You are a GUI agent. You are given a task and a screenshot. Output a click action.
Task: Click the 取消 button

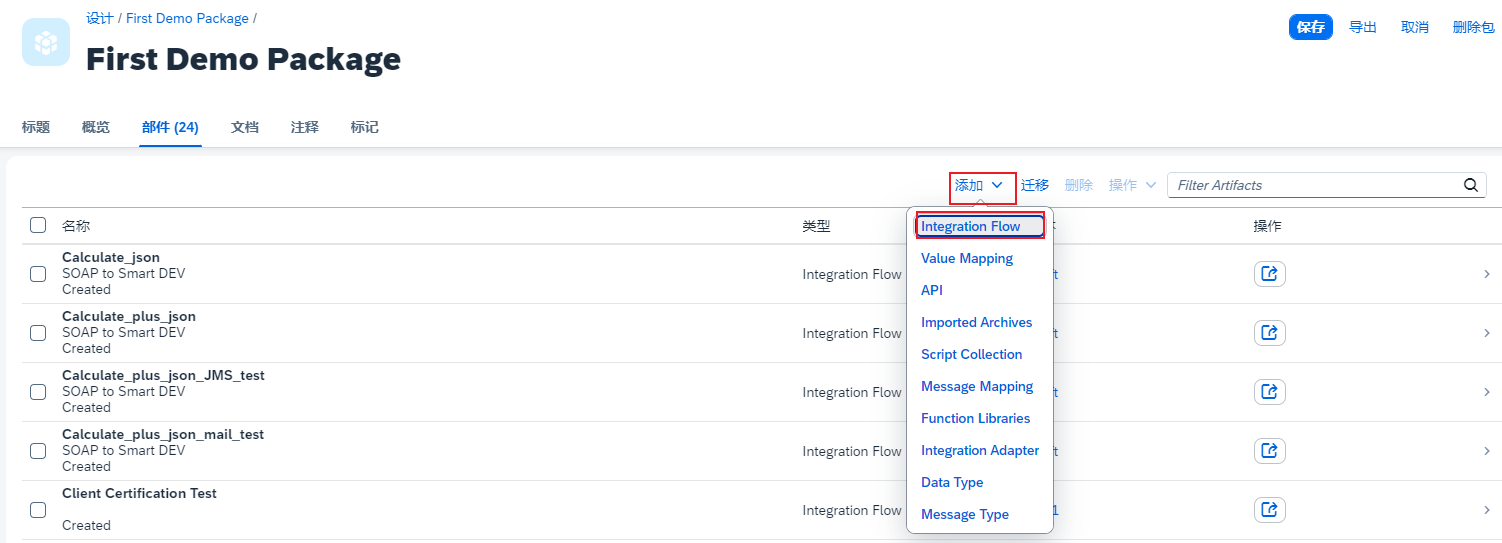pos(1415,27)
